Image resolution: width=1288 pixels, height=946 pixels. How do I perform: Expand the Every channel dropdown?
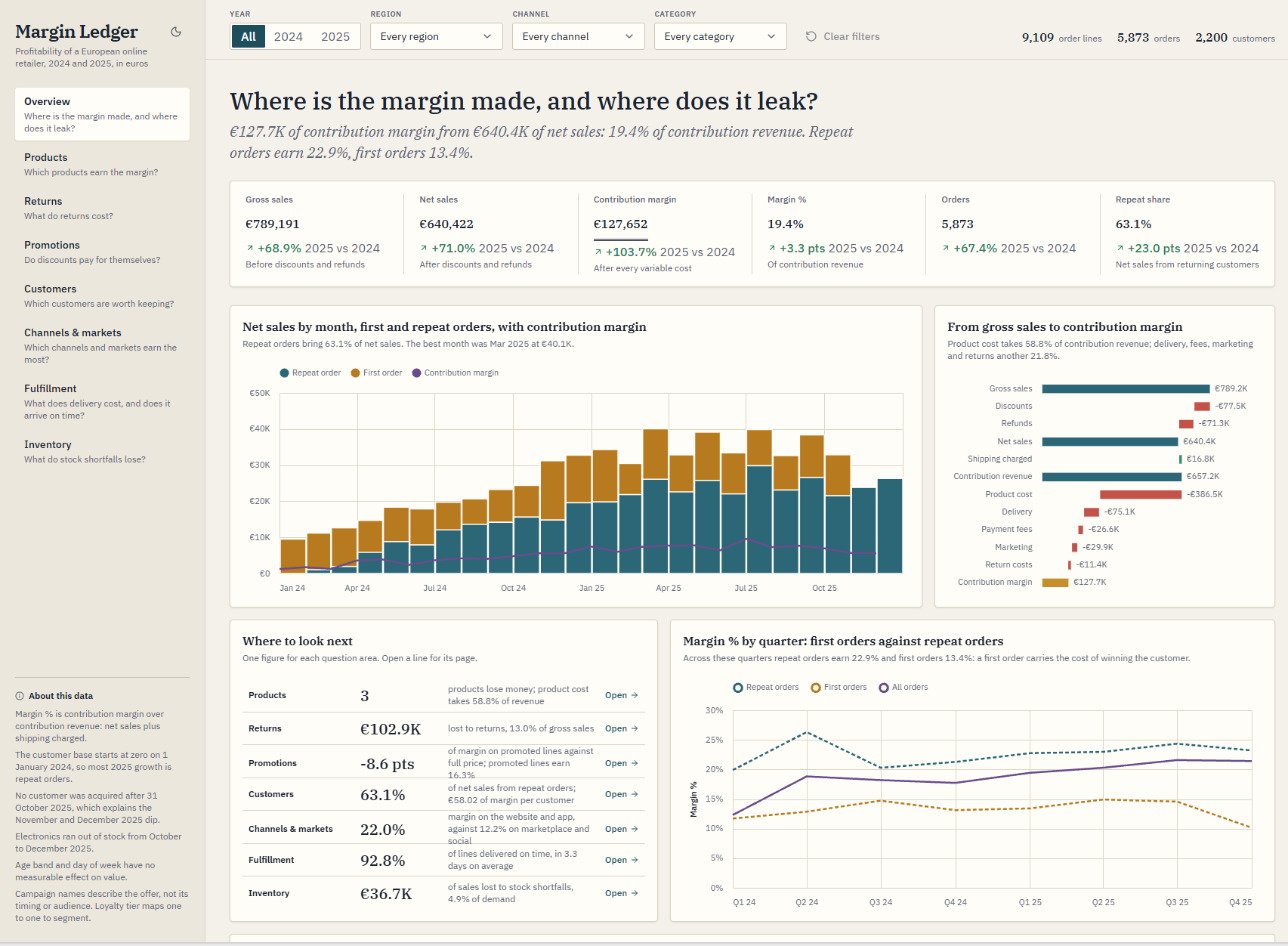[578, 36]
